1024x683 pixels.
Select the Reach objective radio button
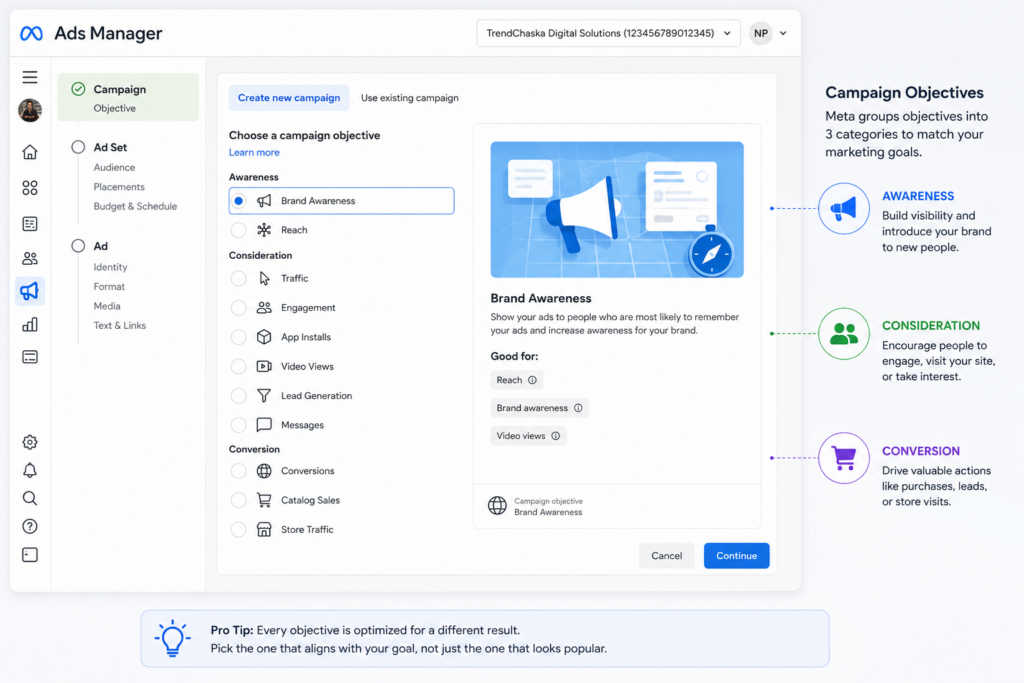coord(239,230)
